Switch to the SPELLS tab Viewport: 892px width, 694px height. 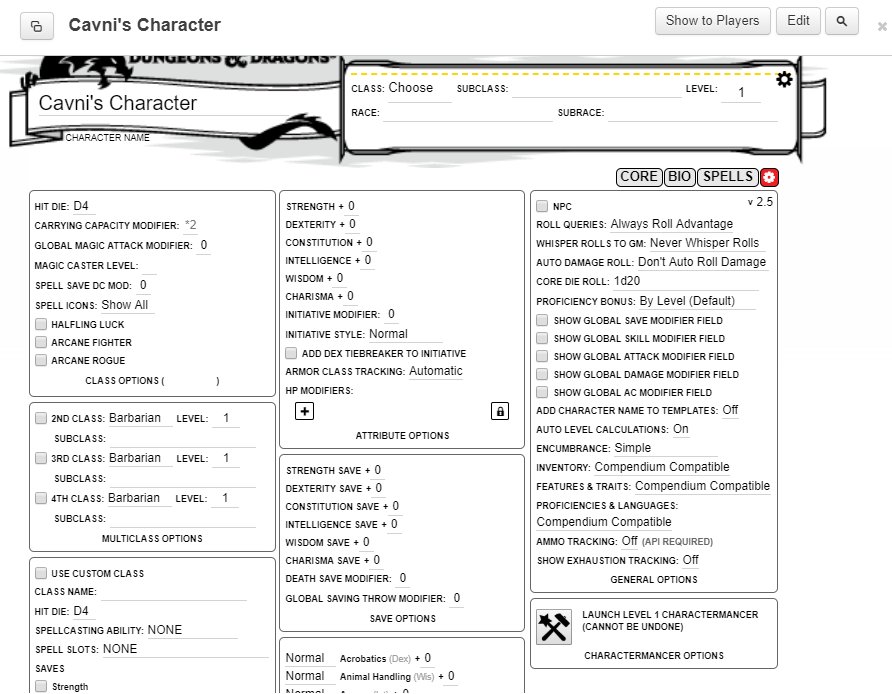point(728,177)
